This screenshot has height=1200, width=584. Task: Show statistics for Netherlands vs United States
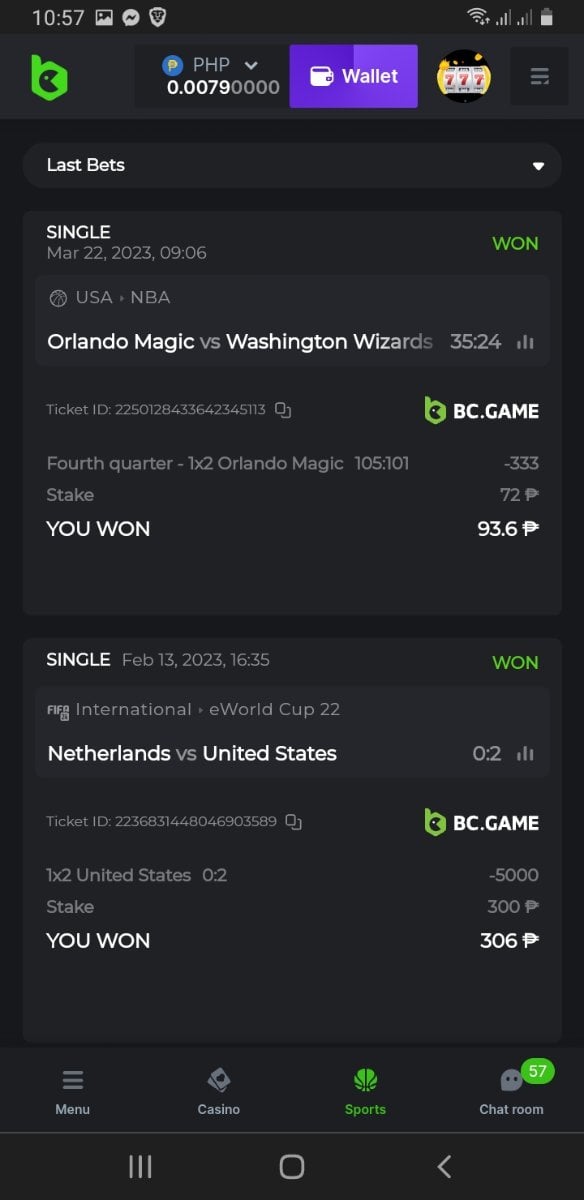coord(525,754)
